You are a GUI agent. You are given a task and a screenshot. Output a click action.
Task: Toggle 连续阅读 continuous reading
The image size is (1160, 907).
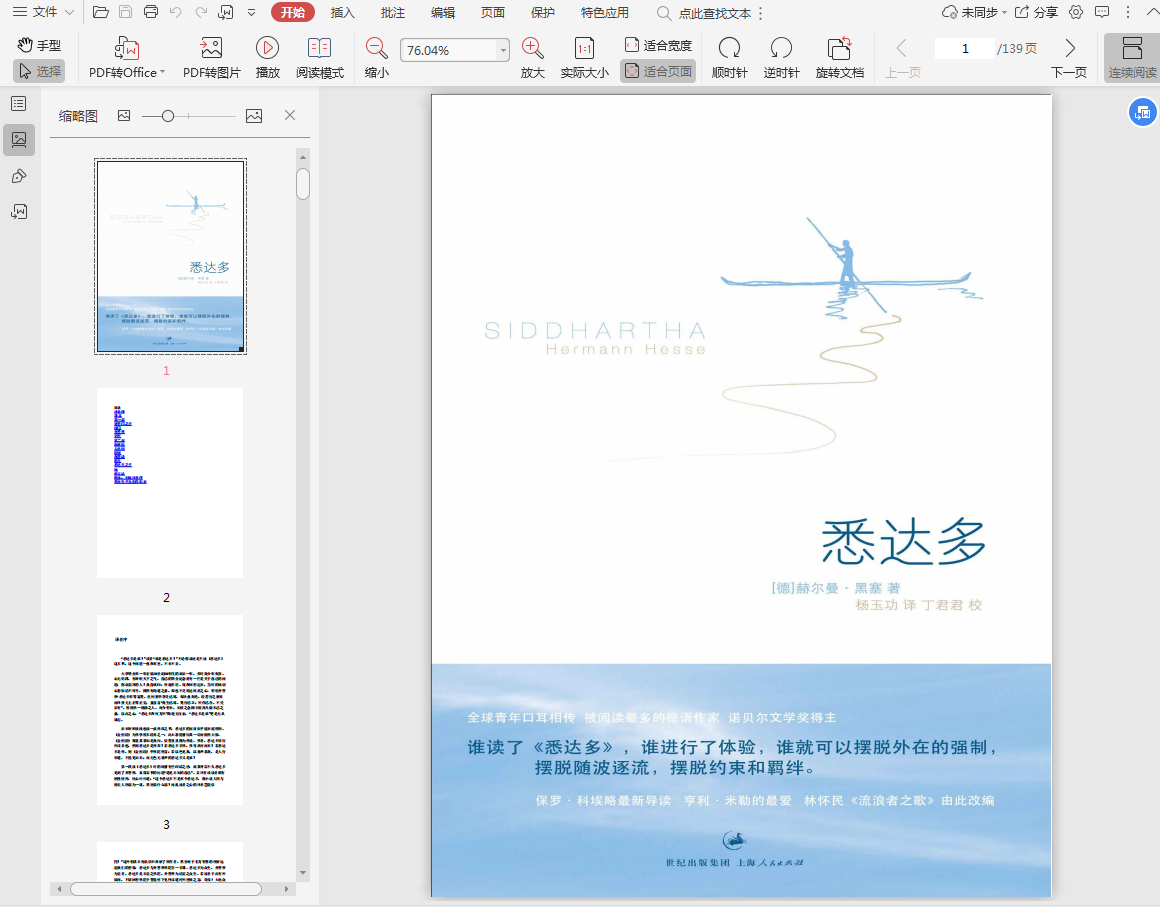[x=1132, y=58]
